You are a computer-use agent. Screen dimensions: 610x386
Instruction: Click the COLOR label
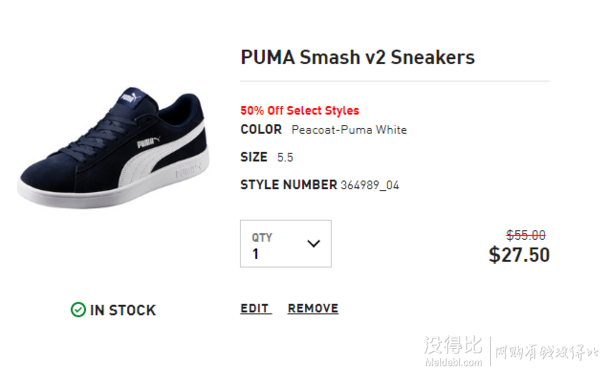point(261,129)
